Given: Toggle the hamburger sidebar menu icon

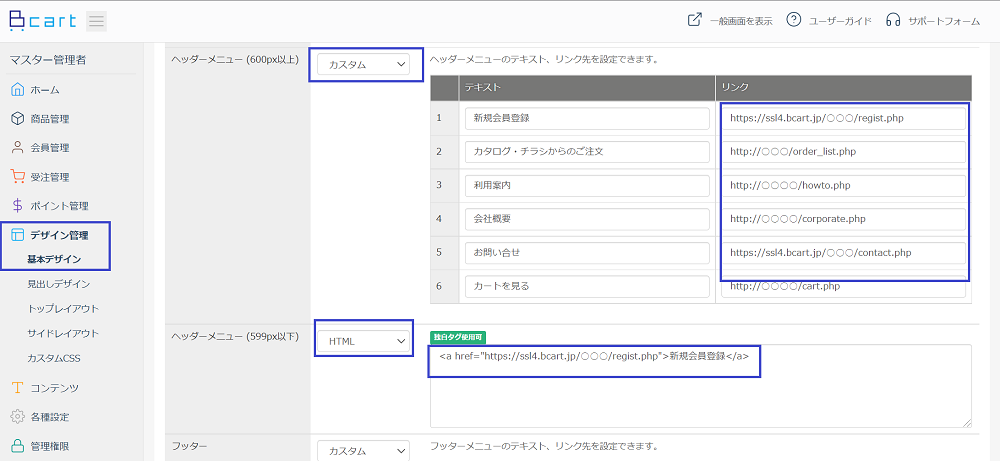Looking at the screenshot, I should click(96, 21).
